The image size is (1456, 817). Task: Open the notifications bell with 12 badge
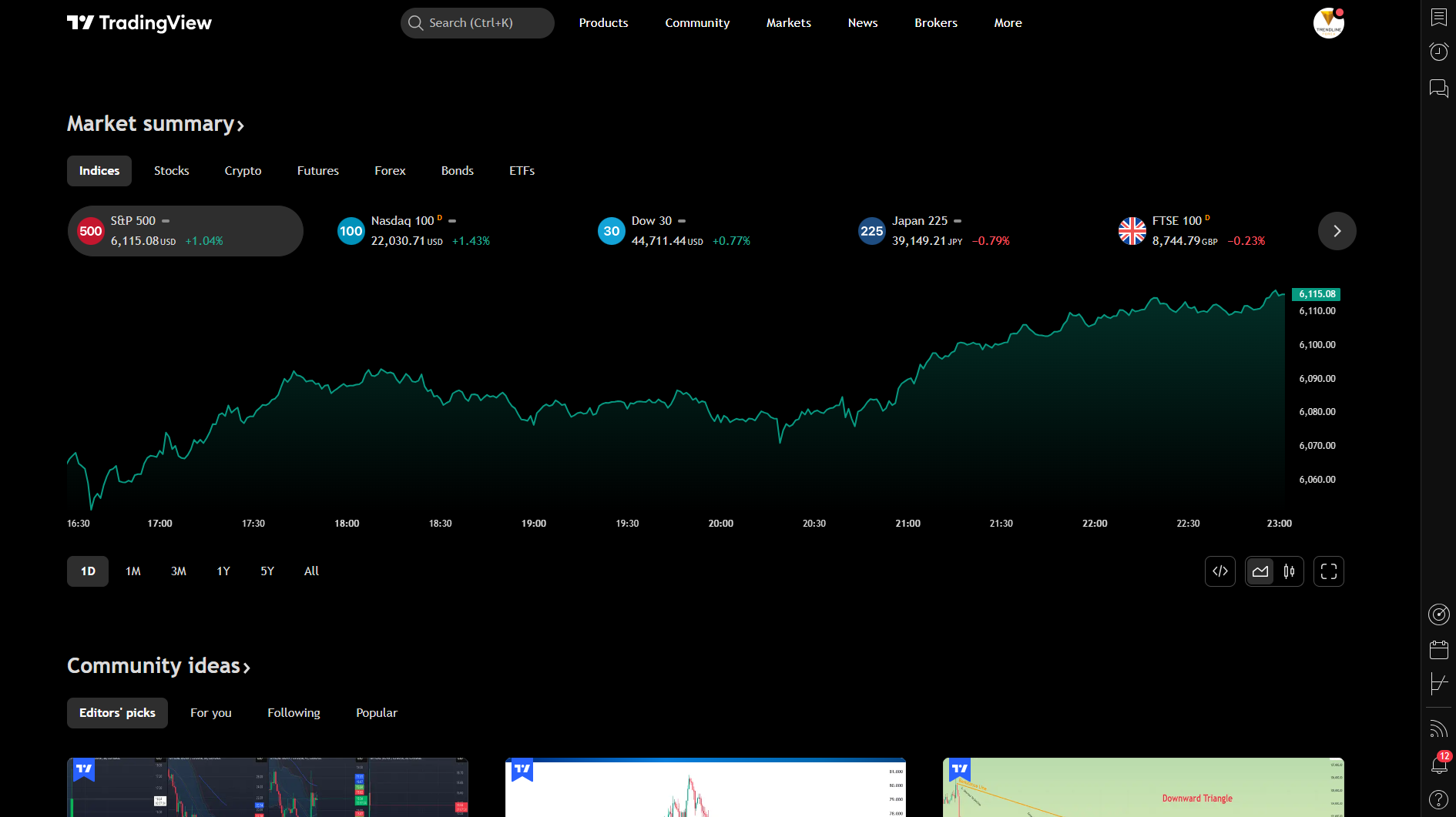tap(1439, 763)
